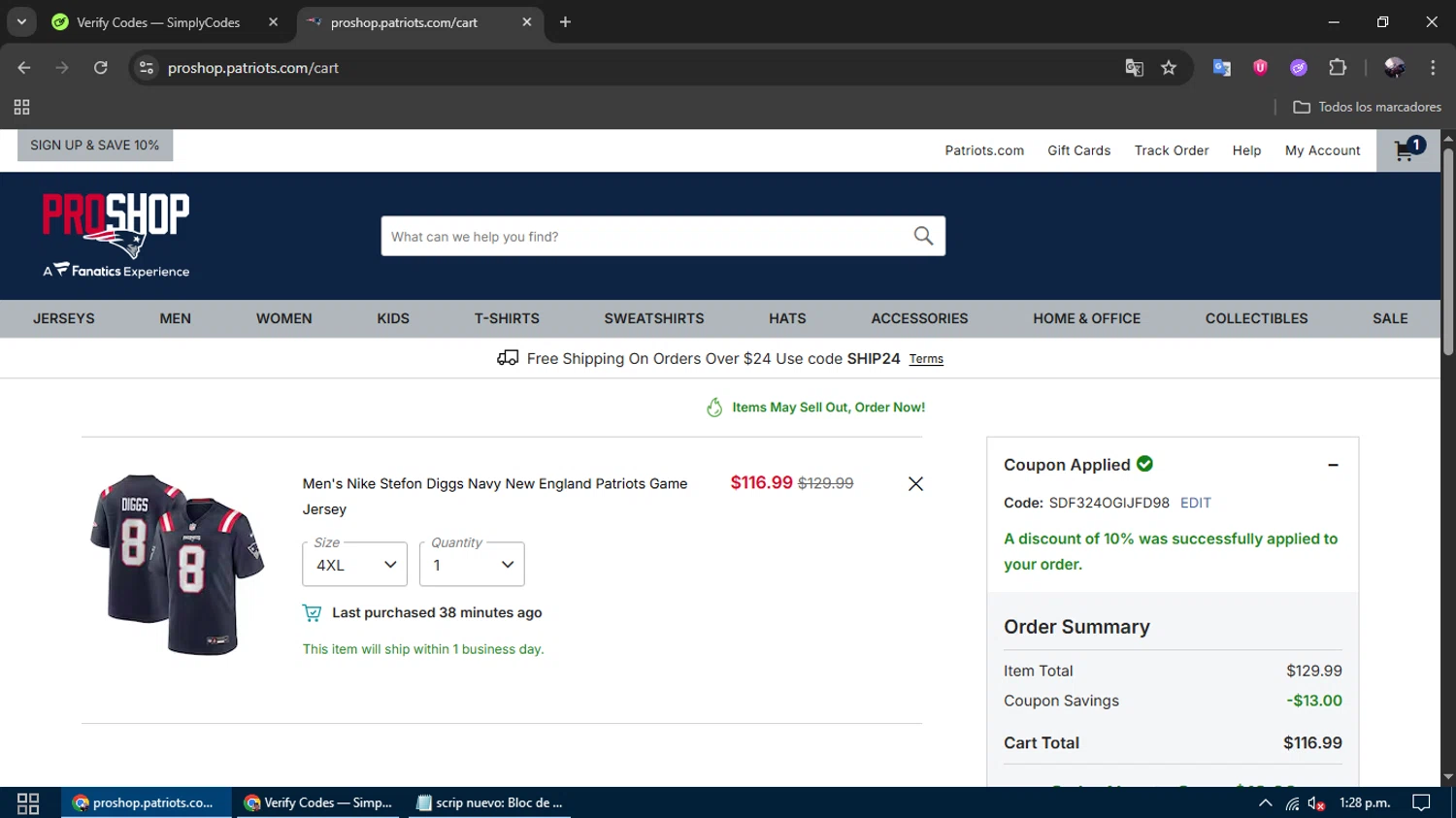Open the muted volume tray icon
This screenshot has height=818, width=1456.
click(x=1316, y=803)
